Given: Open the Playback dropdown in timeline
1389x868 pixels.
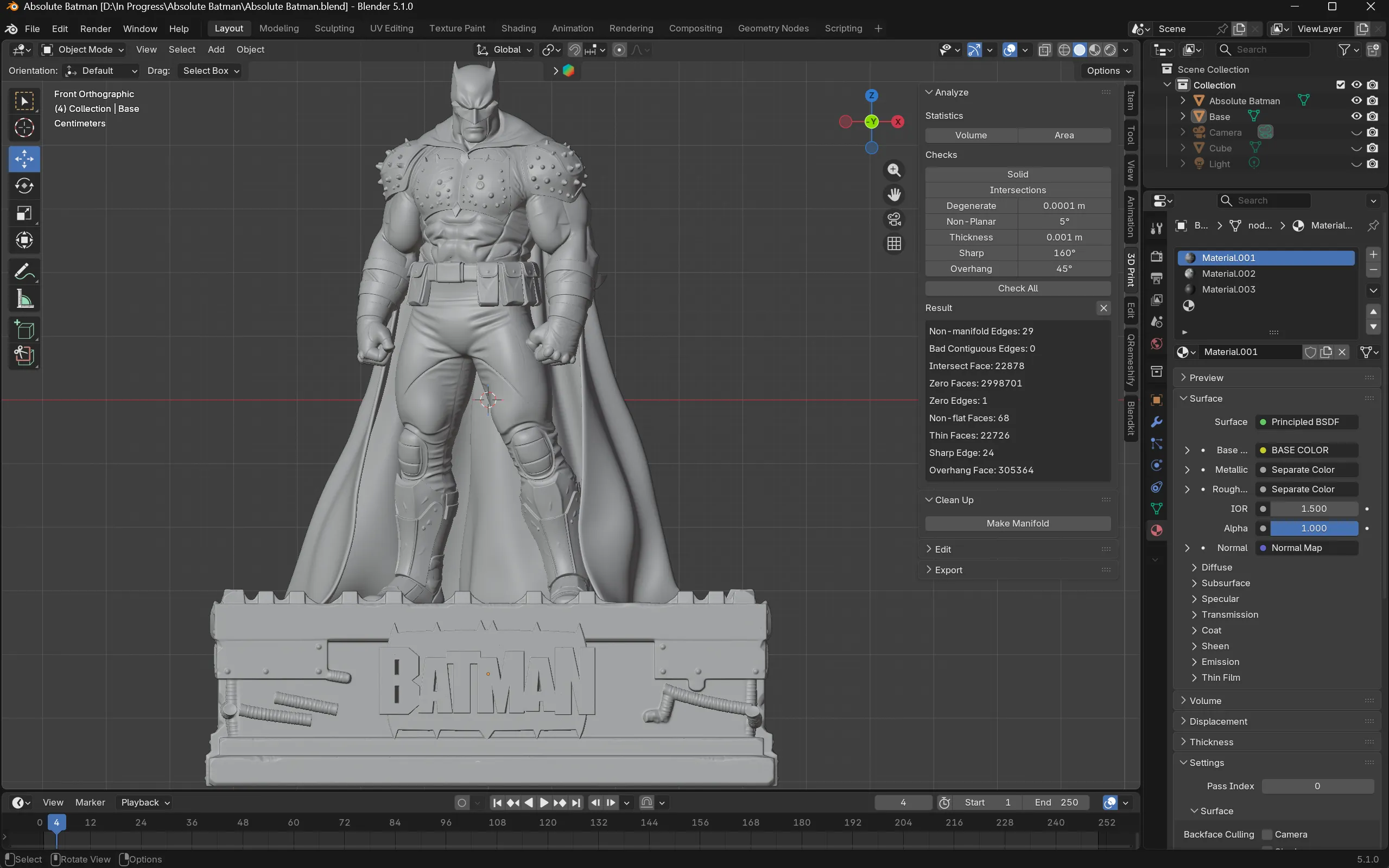Looking at the screenshot, I should (144, 802).
